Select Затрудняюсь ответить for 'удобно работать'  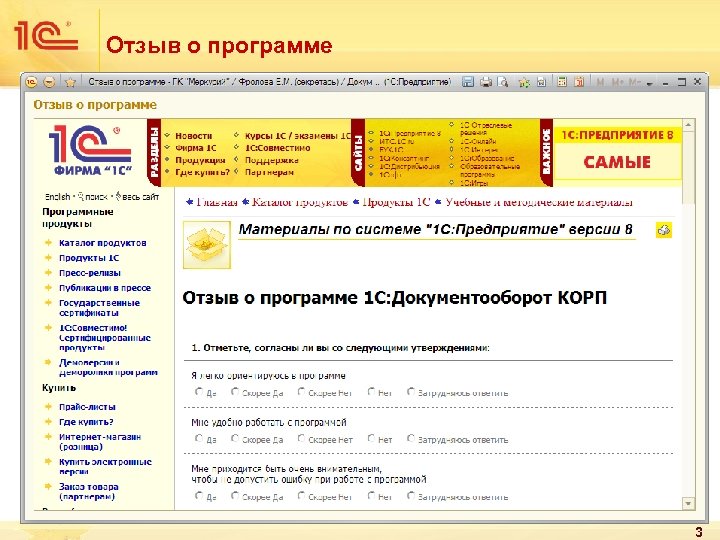411,439
